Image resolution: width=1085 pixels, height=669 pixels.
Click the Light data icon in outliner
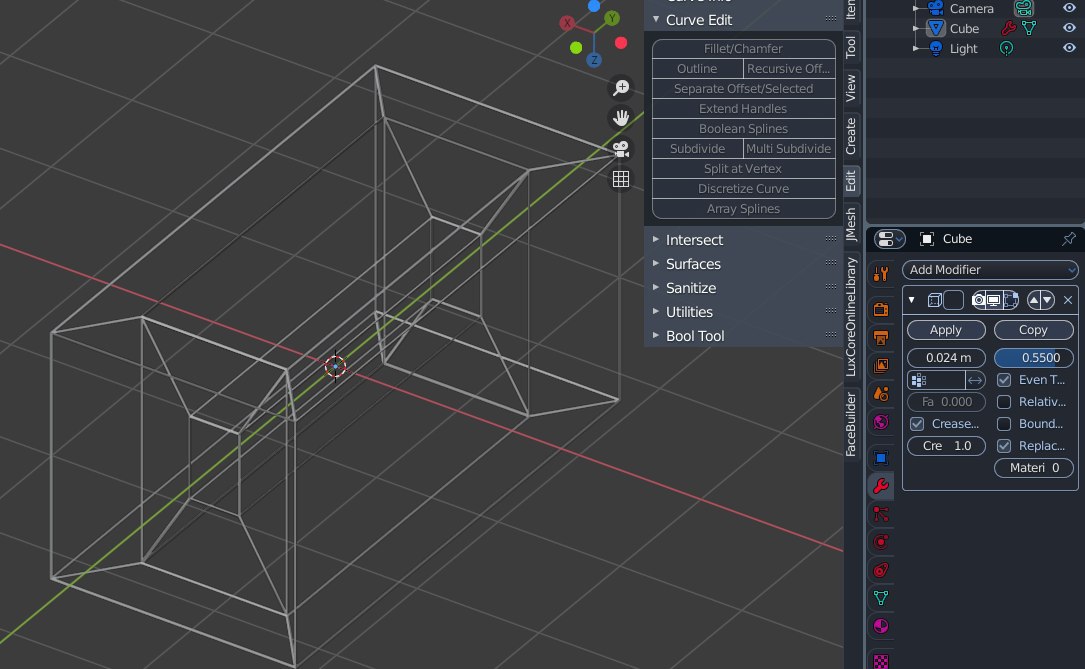(x=1006, y=48)
